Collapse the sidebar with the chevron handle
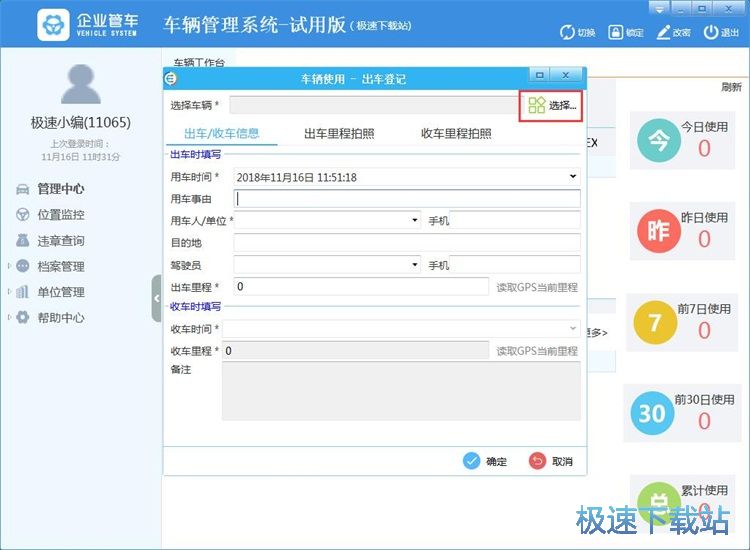Viewport: 750px width, 550px height. click(x=156, y=298)
